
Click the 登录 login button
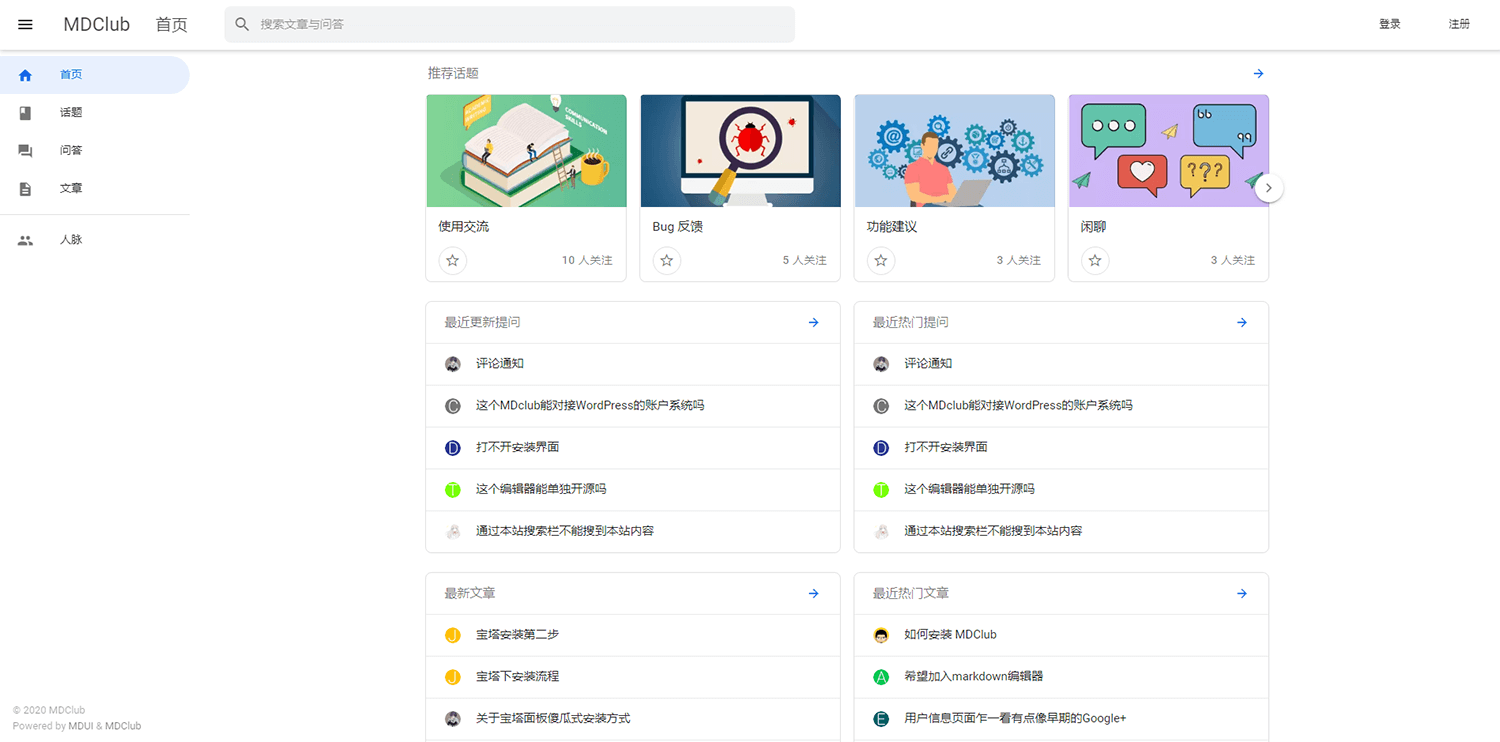1390,24
